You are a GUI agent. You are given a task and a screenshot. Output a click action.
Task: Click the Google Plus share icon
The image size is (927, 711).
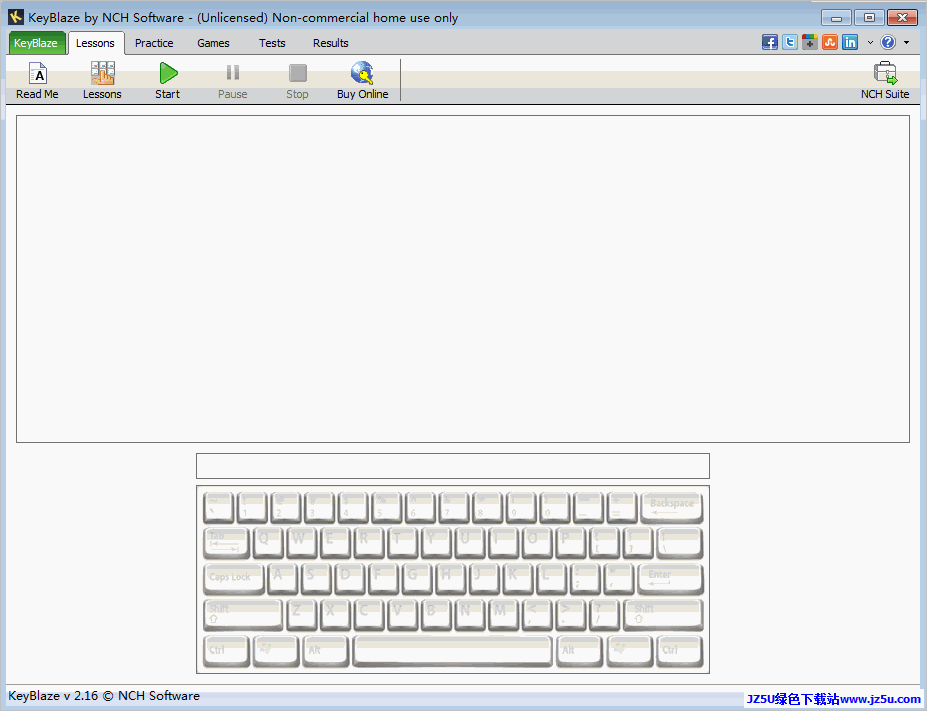pyautogui.click(x=810, y=43)
